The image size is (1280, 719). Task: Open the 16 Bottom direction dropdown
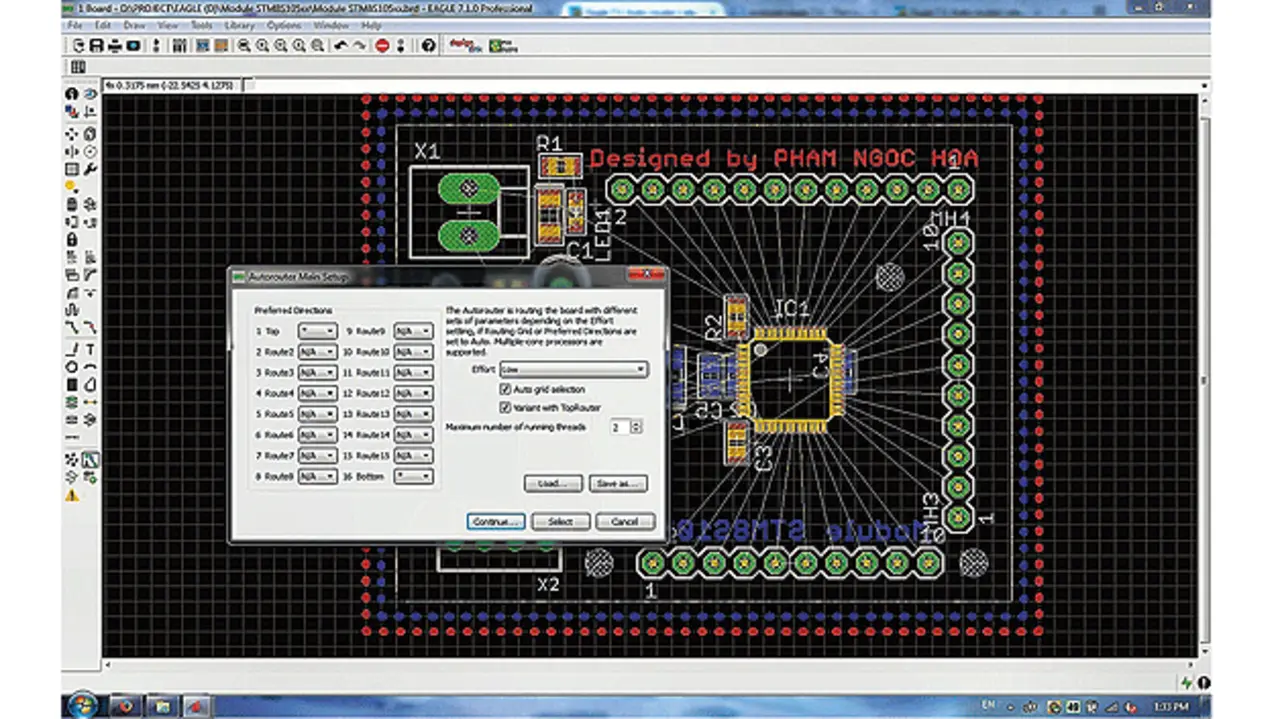(x=413, y=477)
